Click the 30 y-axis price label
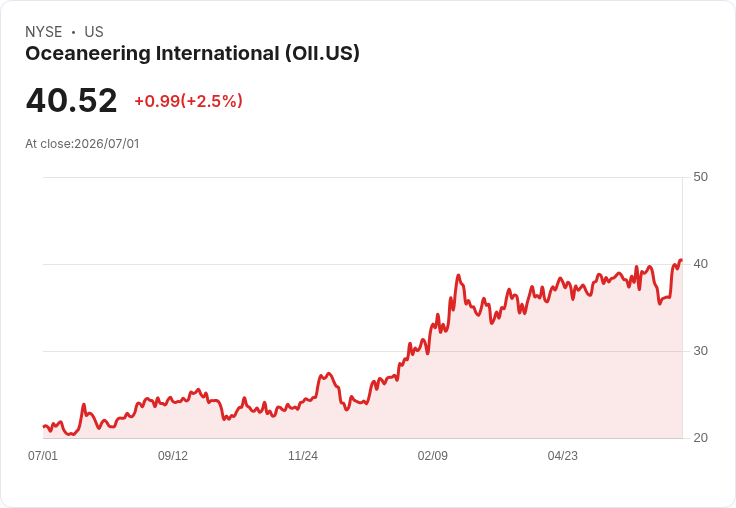This screenshot has height=508, width=736. pyautogui.click(x=700, y=351)
